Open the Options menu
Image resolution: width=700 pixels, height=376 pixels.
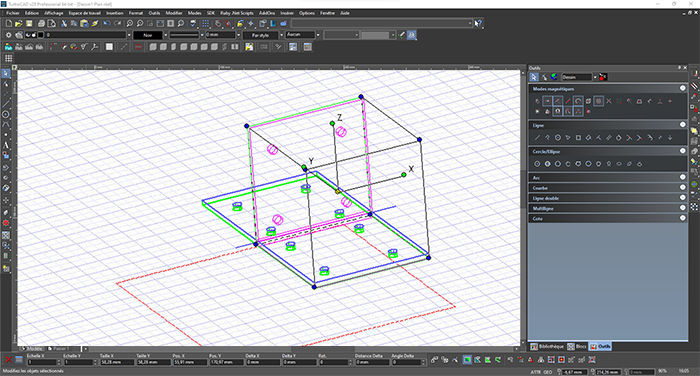pos(307,13)
